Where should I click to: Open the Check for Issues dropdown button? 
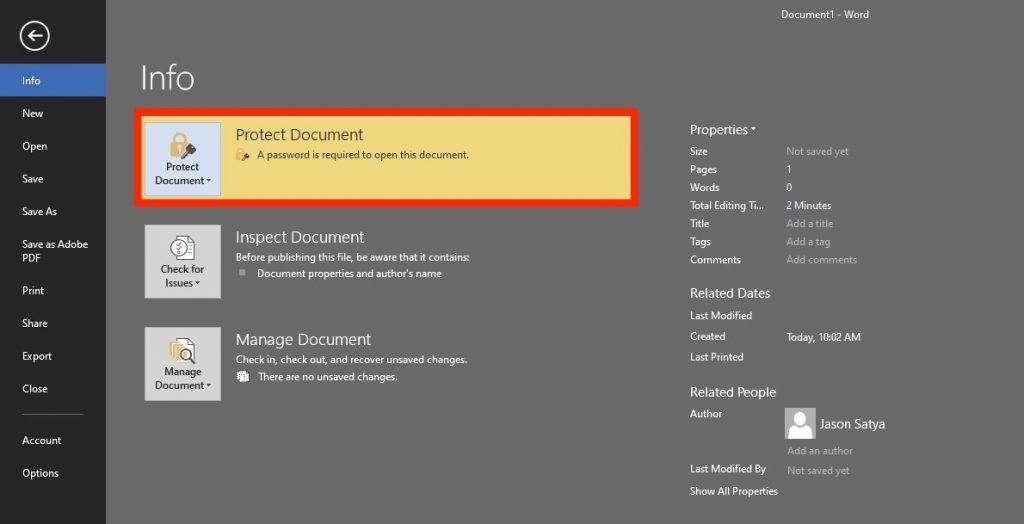point(182,261)
